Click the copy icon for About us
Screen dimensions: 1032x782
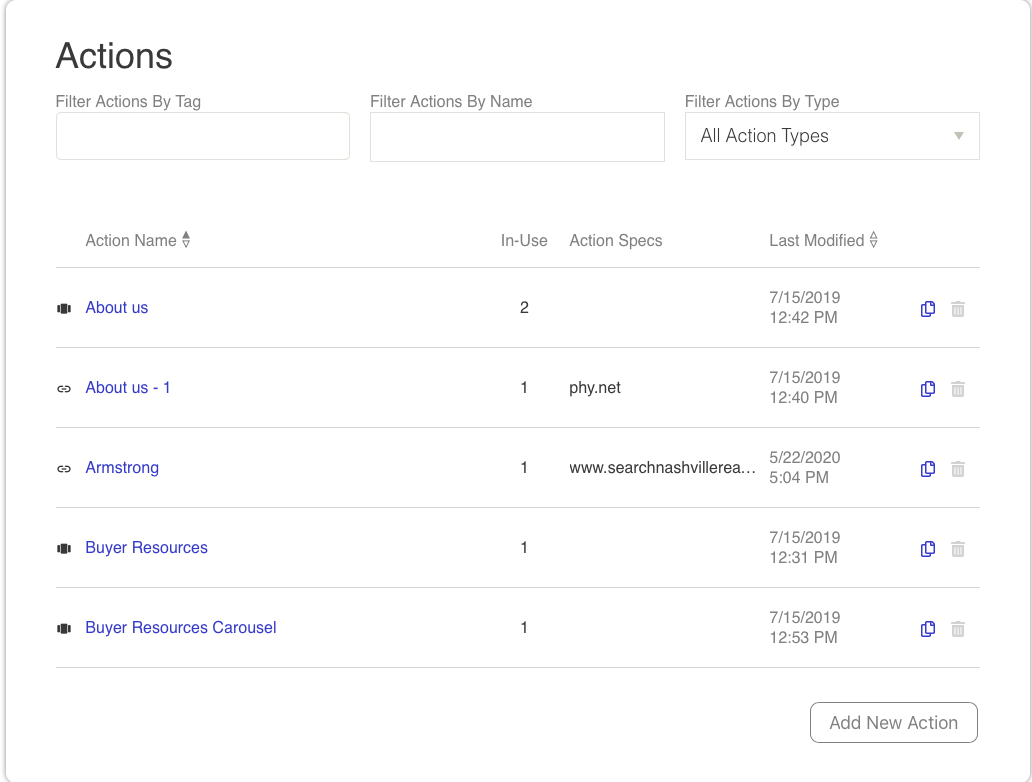[927, 309]
